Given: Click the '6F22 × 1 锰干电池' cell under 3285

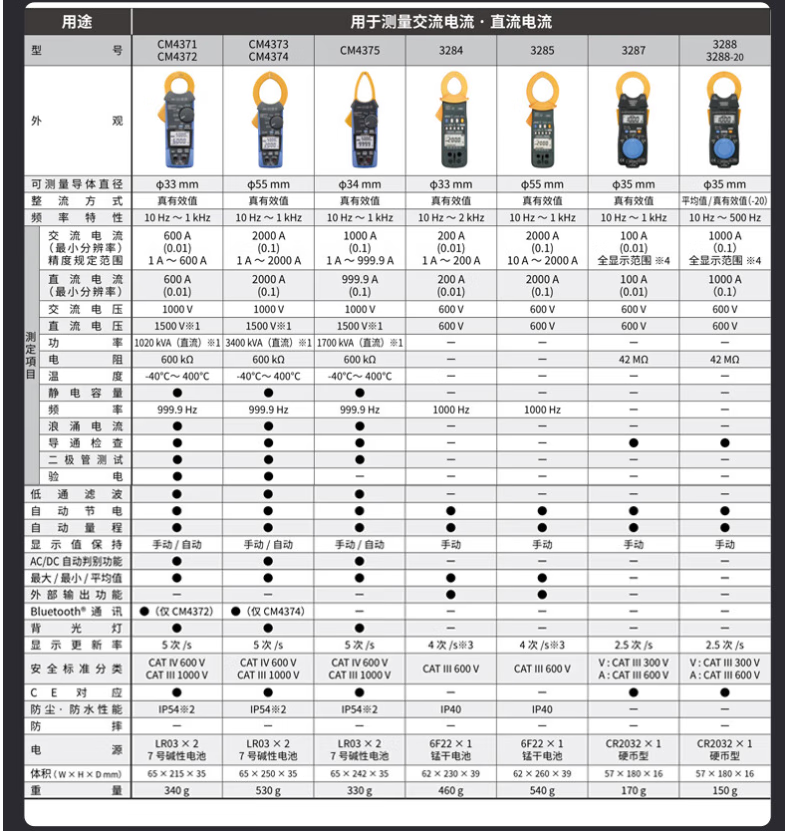Looking at the screenshot, I should (542, 749).
